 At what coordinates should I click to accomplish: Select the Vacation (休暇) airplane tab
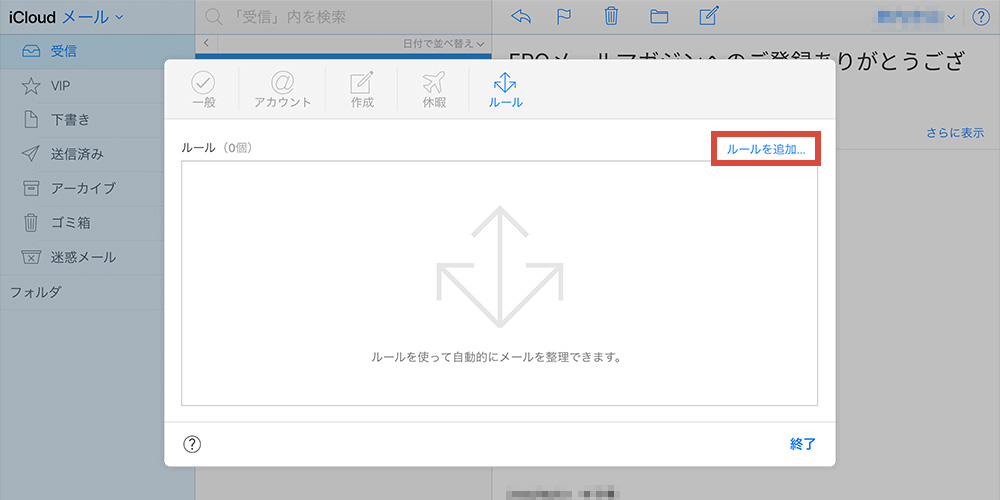pyautogui.click(x=434, y=89)
